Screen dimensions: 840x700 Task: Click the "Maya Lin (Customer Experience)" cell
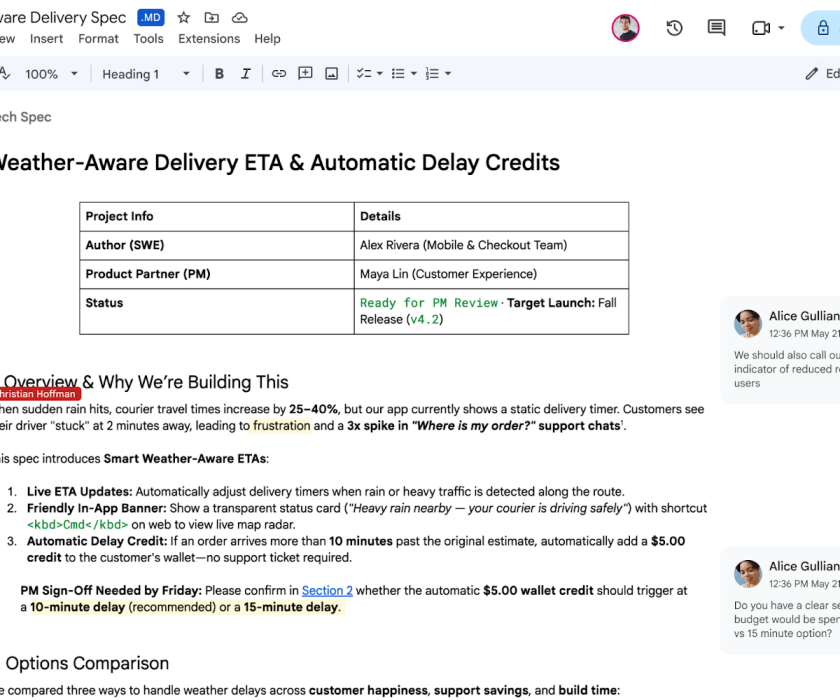click(491, 274)
